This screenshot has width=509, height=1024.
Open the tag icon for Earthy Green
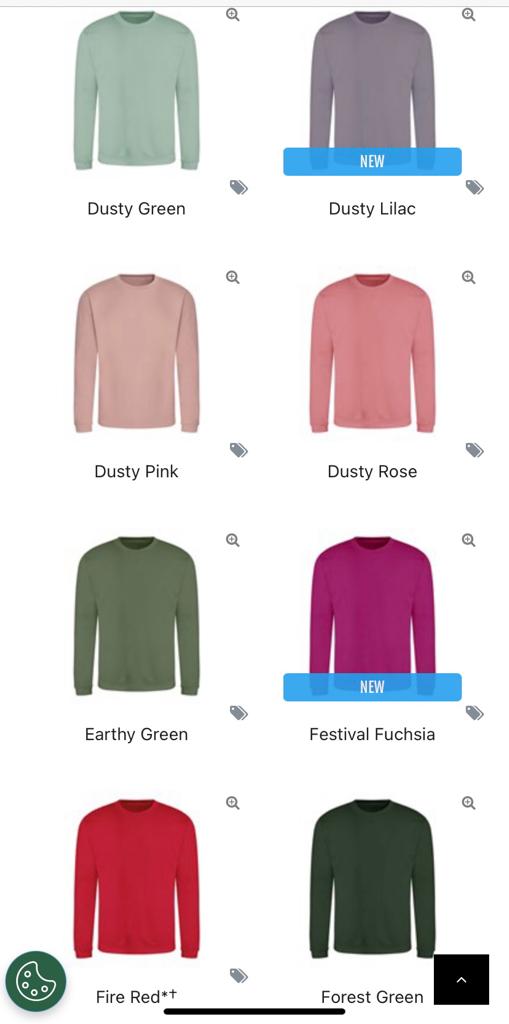click(x=238, y=712)
